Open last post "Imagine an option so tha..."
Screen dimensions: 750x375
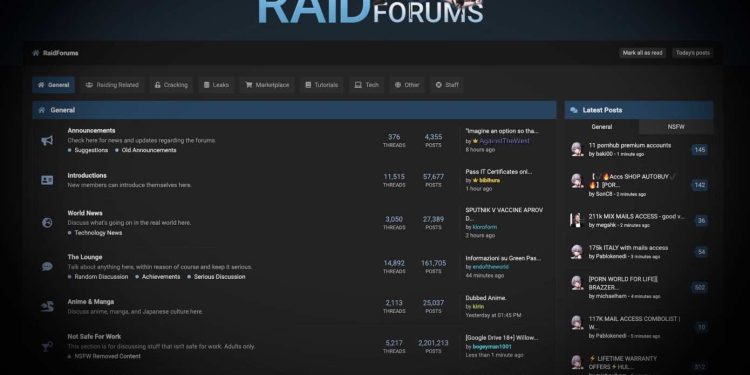502,131
